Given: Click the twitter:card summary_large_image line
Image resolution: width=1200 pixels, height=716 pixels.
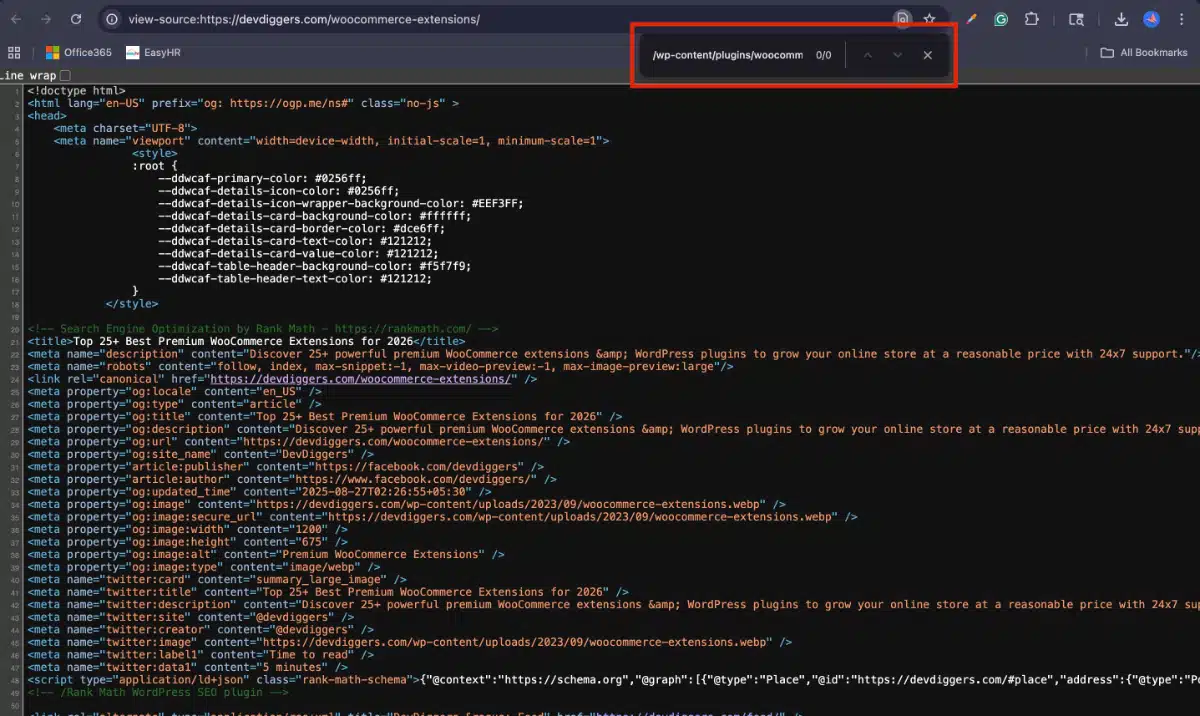Looking at the screenshot, I should pos(216,579).
